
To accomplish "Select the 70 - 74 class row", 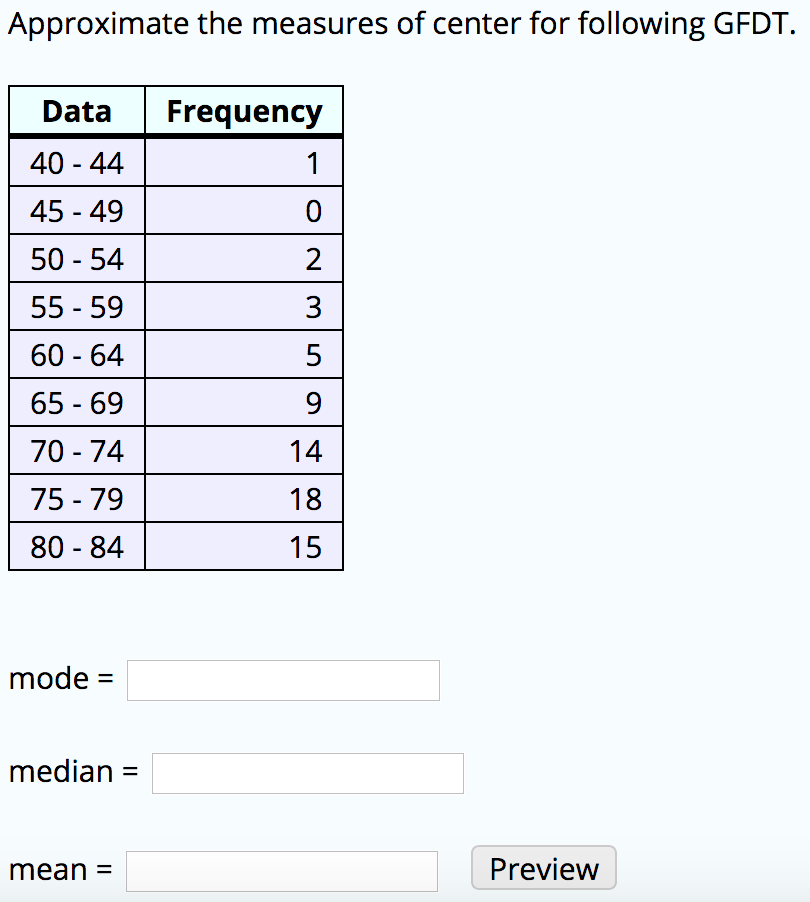I will click(76, 449).
